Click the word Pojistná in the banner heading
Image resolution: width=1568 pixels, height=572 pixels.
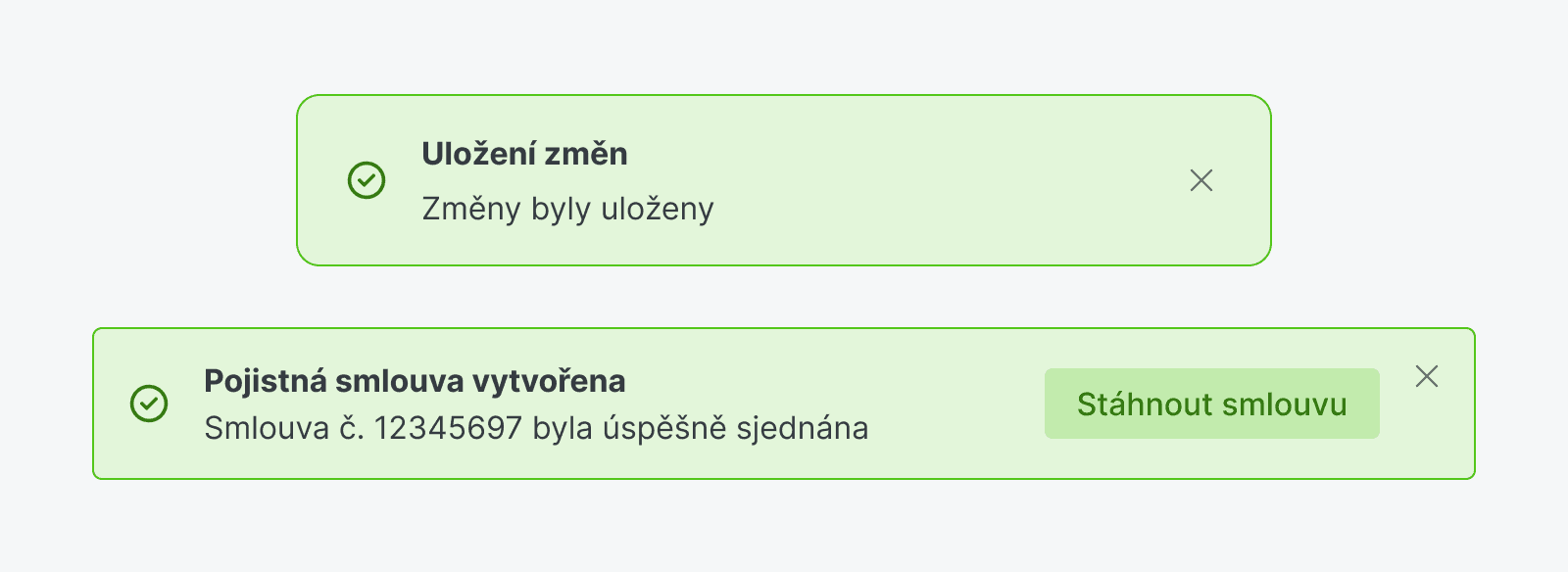click(x=265, y=381)
